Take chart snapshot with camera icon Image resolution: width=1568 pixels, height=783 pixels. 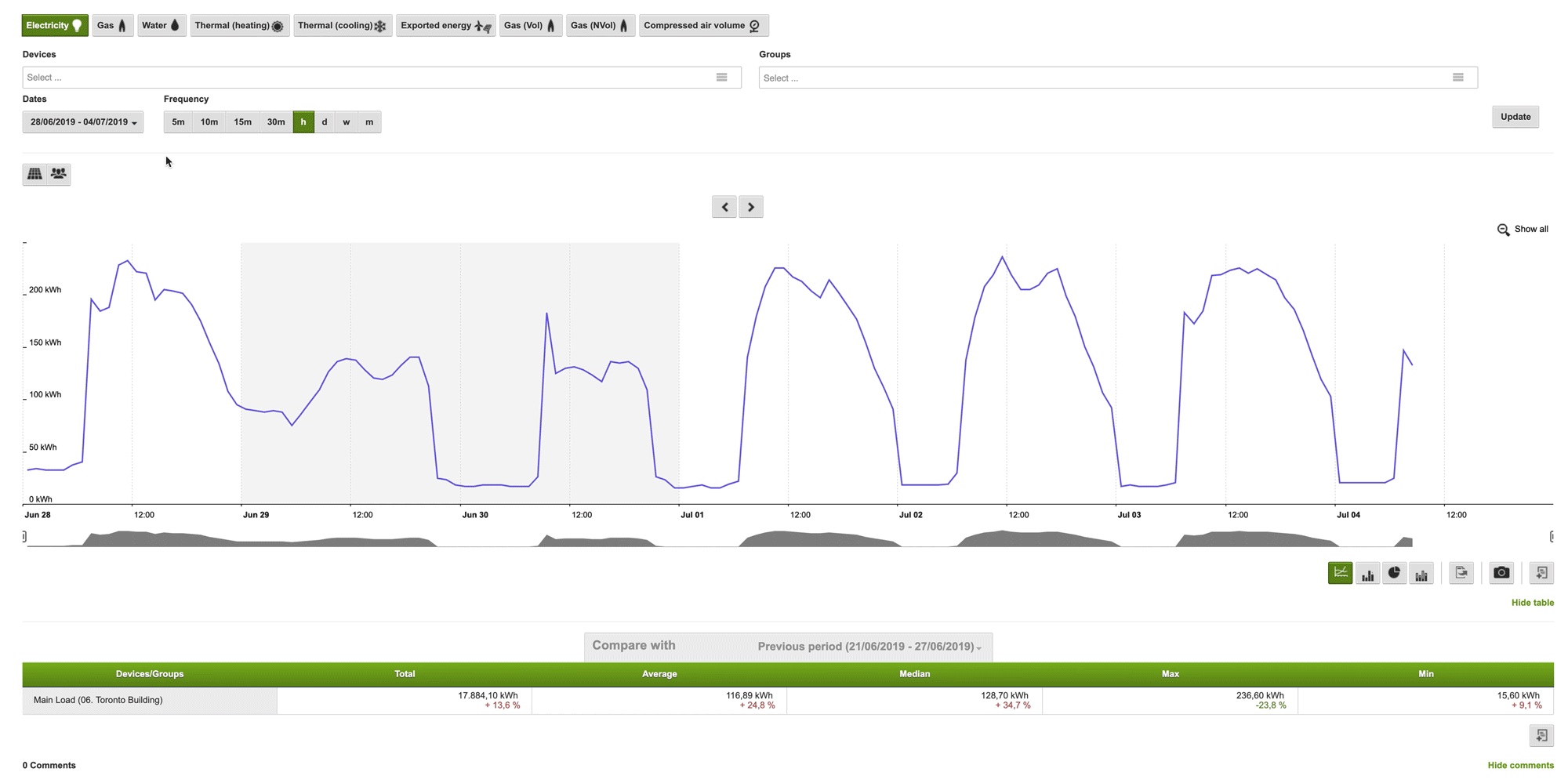point(1501,573)
